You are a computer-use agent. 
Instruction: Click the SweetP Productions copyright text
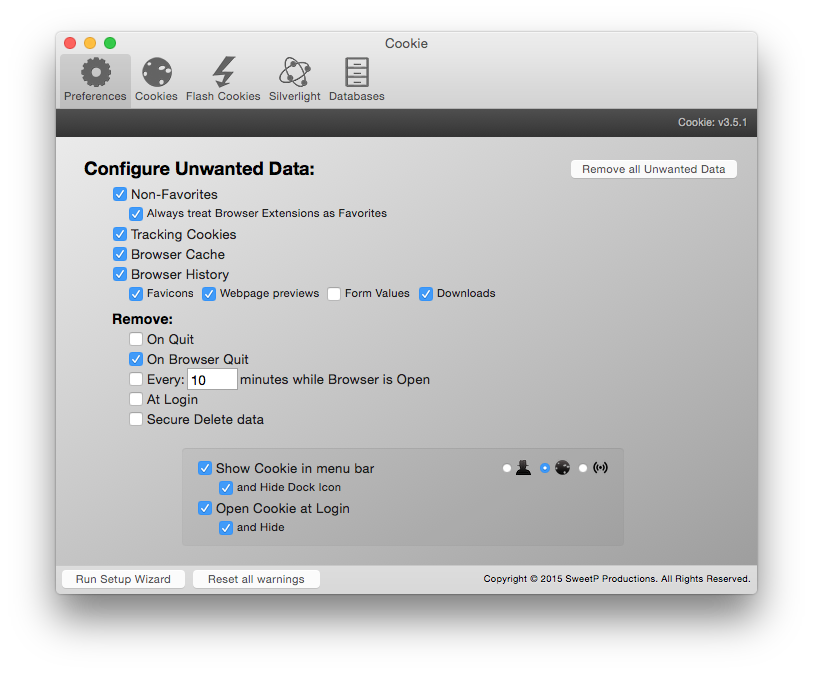click(617, 579)
